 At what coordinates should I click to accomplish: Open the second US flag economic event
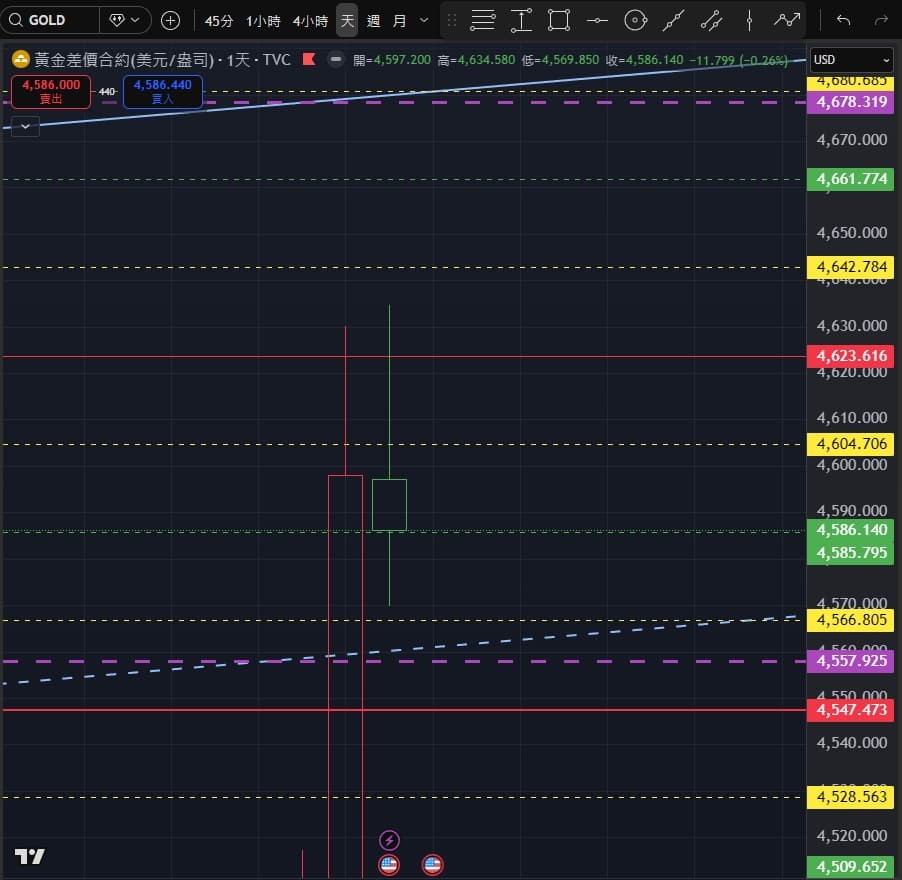coord(432,864)
